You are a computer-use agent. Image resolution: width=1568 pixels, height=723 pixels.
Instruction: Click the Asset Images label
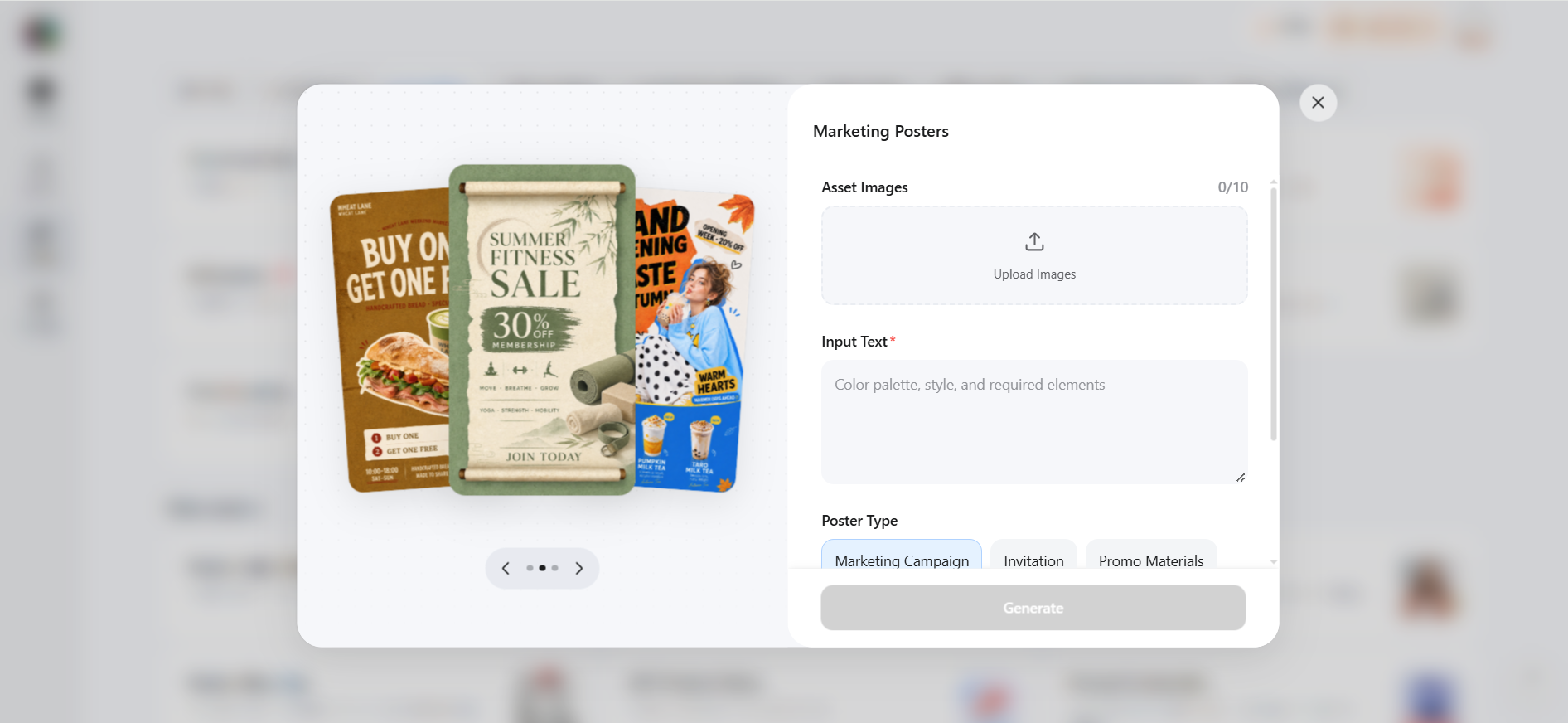click(x=864, y=187)
